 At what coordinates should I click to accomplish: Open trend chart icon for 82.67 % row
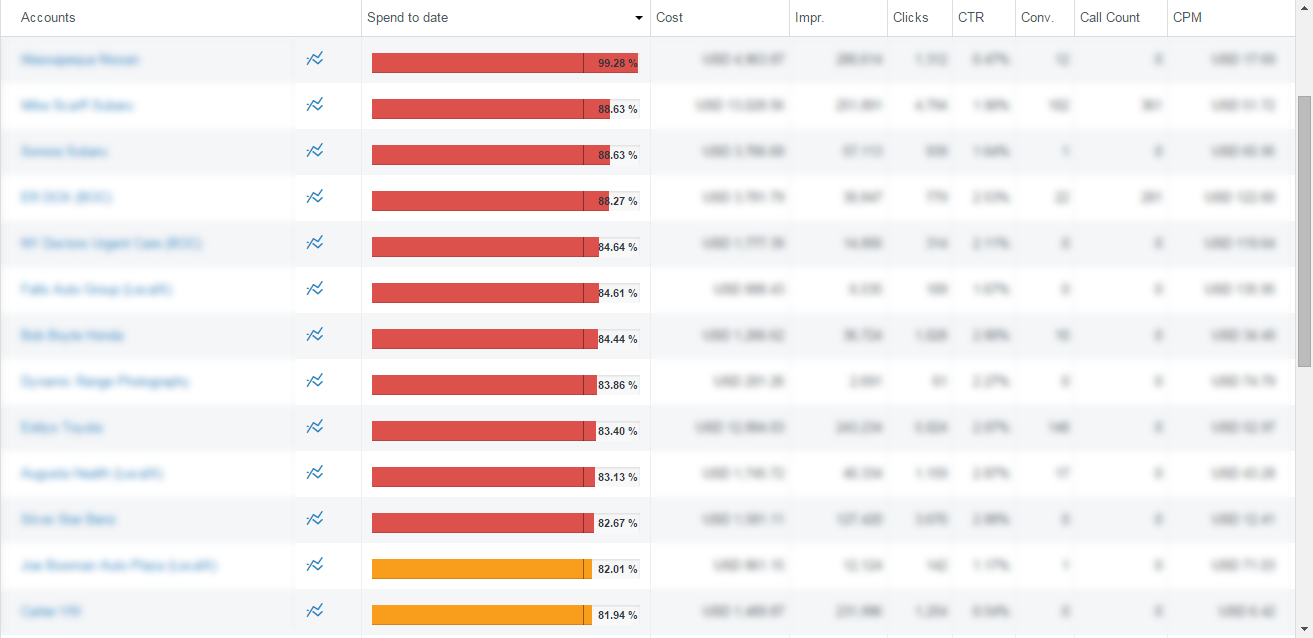click(x=315, y=519)
